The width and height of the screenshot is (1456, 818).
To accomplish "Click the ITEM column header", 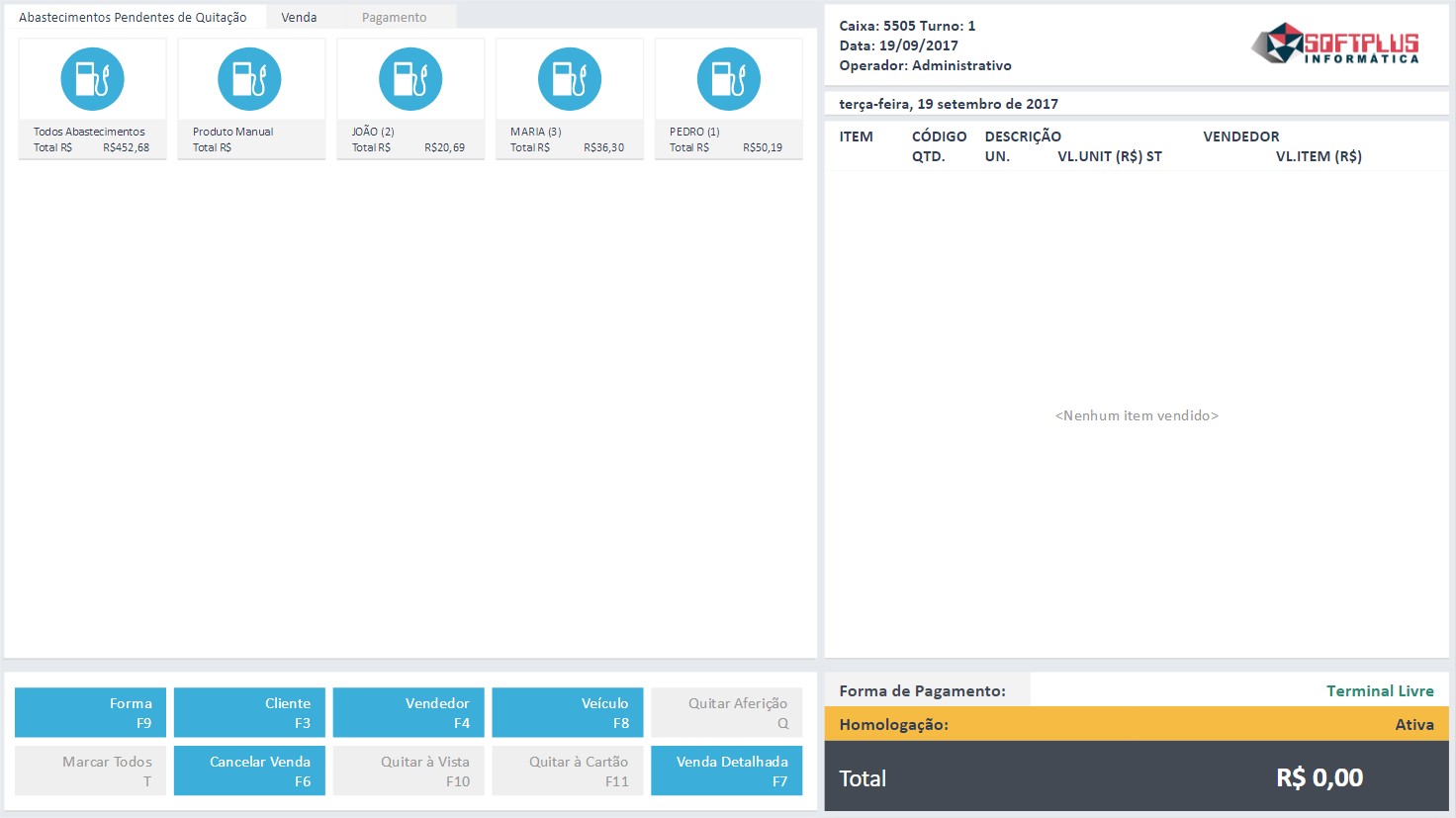I will pos(857,136).
